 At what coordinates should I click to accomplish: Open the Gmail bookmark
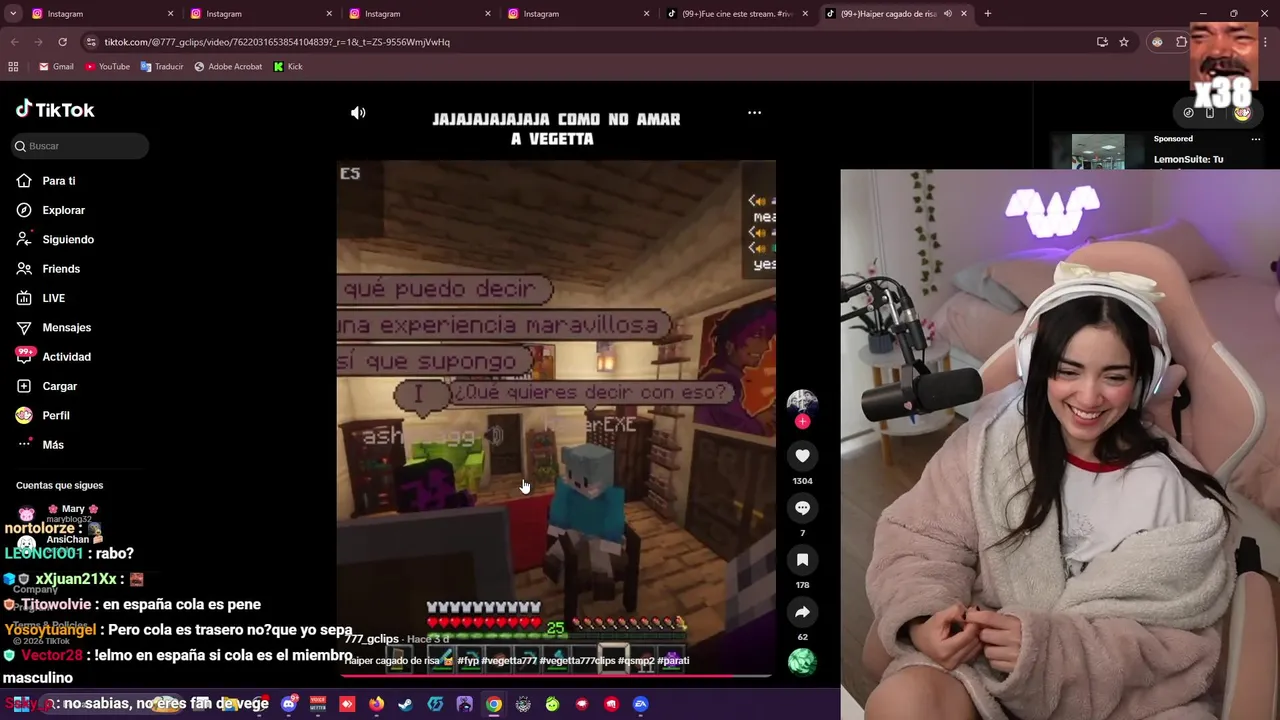pyautogui.click(x=56, y=67)
